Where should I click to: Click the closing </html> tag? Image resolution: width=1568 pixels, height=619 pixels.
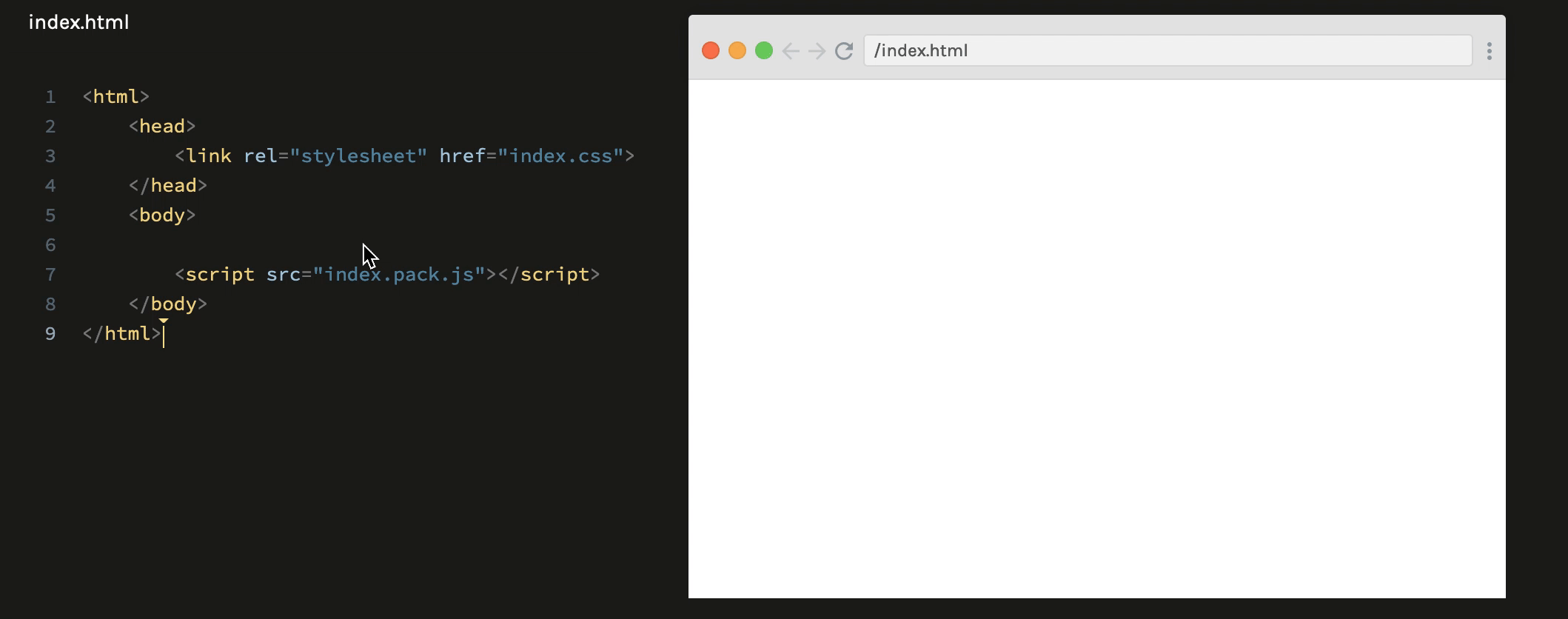pos(122,334)
